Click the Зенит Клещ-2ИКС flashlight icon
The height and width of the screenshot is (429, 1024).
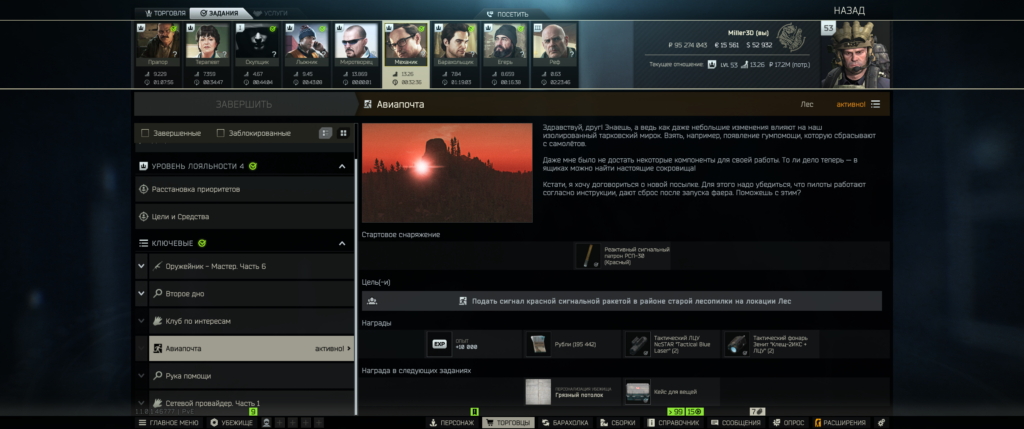point(737,344)
